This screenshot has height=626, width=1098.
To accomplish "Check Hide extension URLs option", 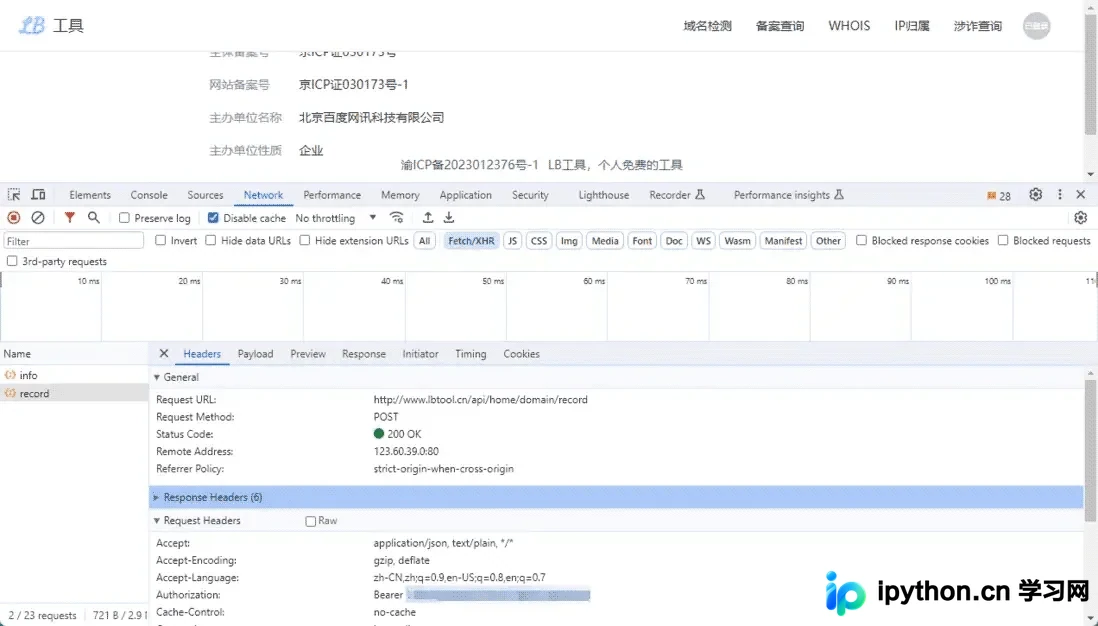I will [x=305, y=240].
